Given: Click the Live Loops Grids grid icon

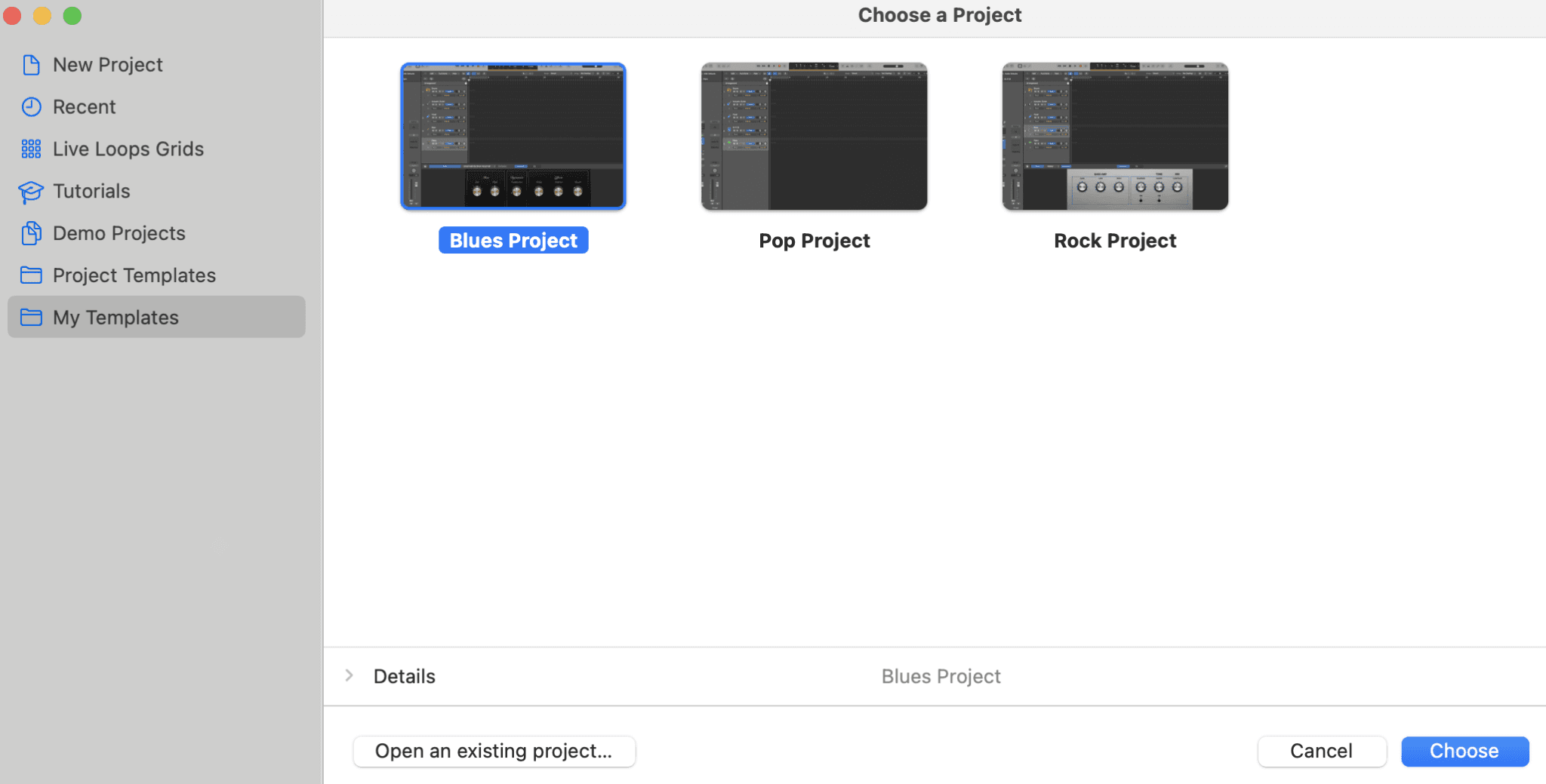Looking at the screenshot, I should (31, 149).
